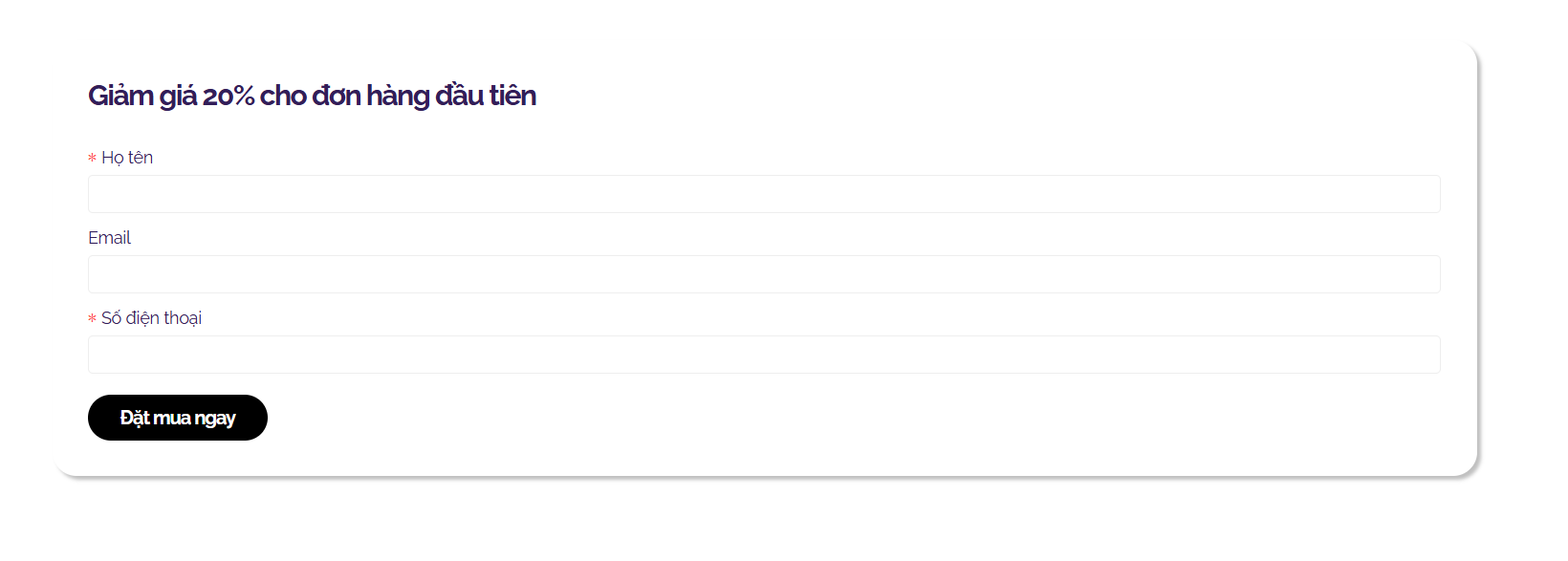
Task: Focus the Email text box
Action: pyautogui.click(x=764, y=274)
